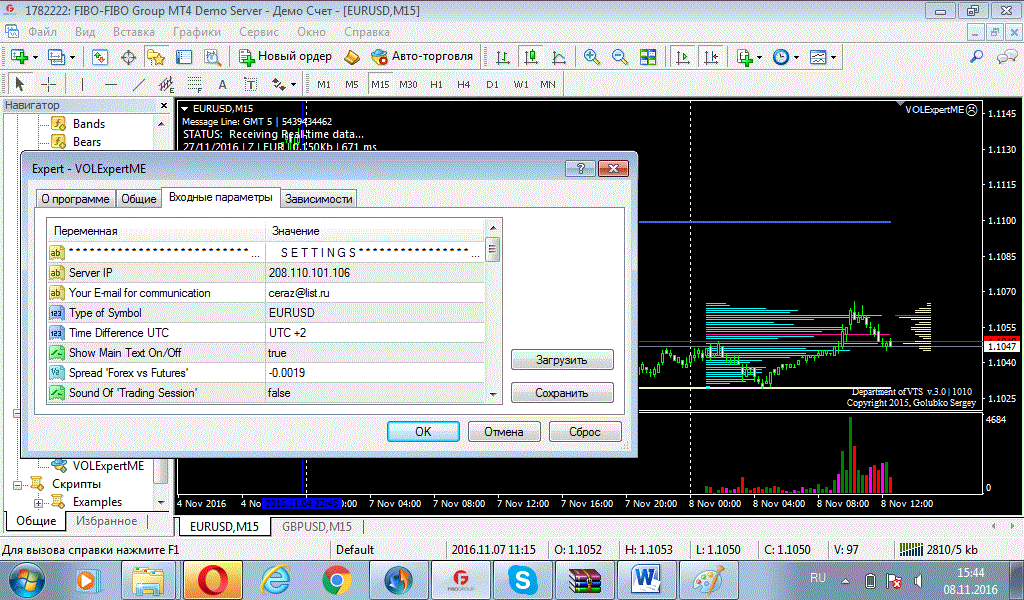Select the text tool A
The width and height of the screenshot is (1024, 600).
point(223,84)
